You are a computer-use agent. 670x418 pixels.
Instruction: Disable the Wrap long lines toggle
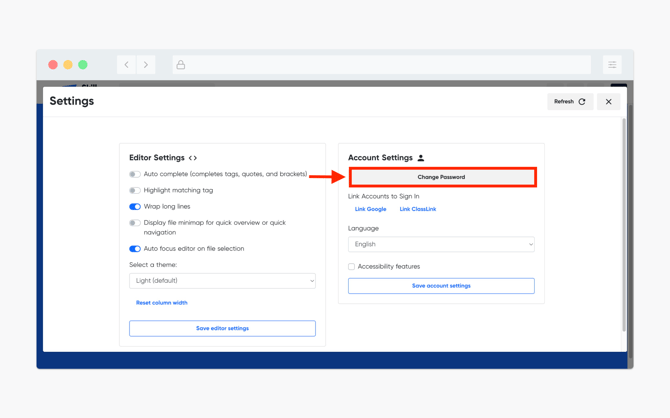click(x=135, y=207)
